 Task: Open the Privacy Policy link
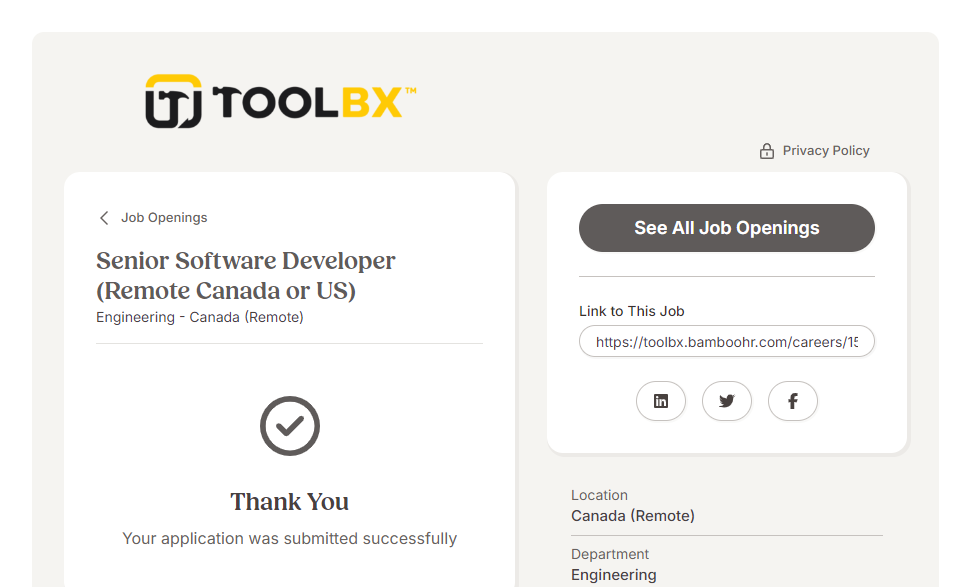826,151
